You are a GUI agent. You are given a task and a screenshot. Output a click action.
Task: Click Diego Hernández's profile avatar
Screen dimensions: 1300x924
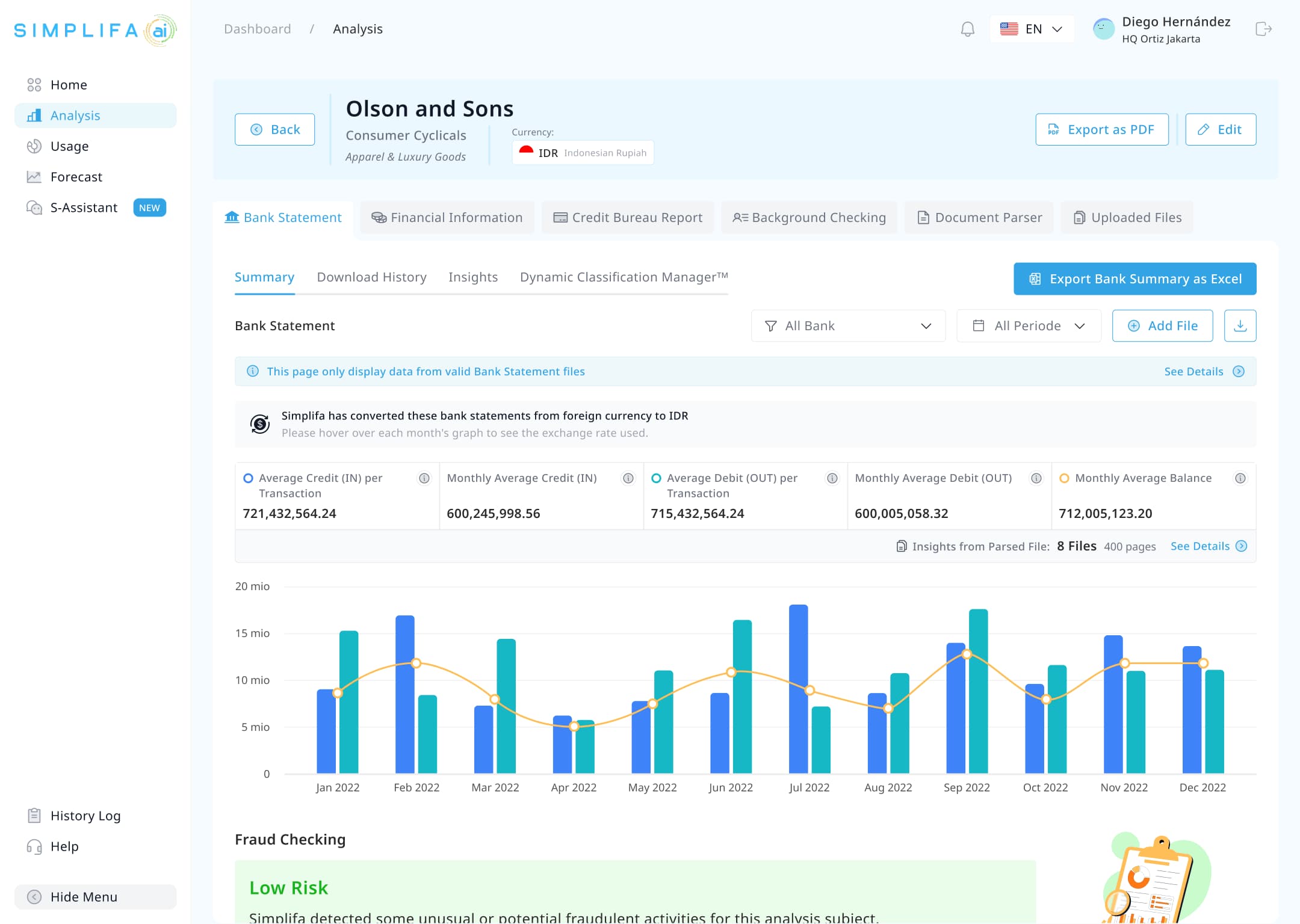point(1103,29)
